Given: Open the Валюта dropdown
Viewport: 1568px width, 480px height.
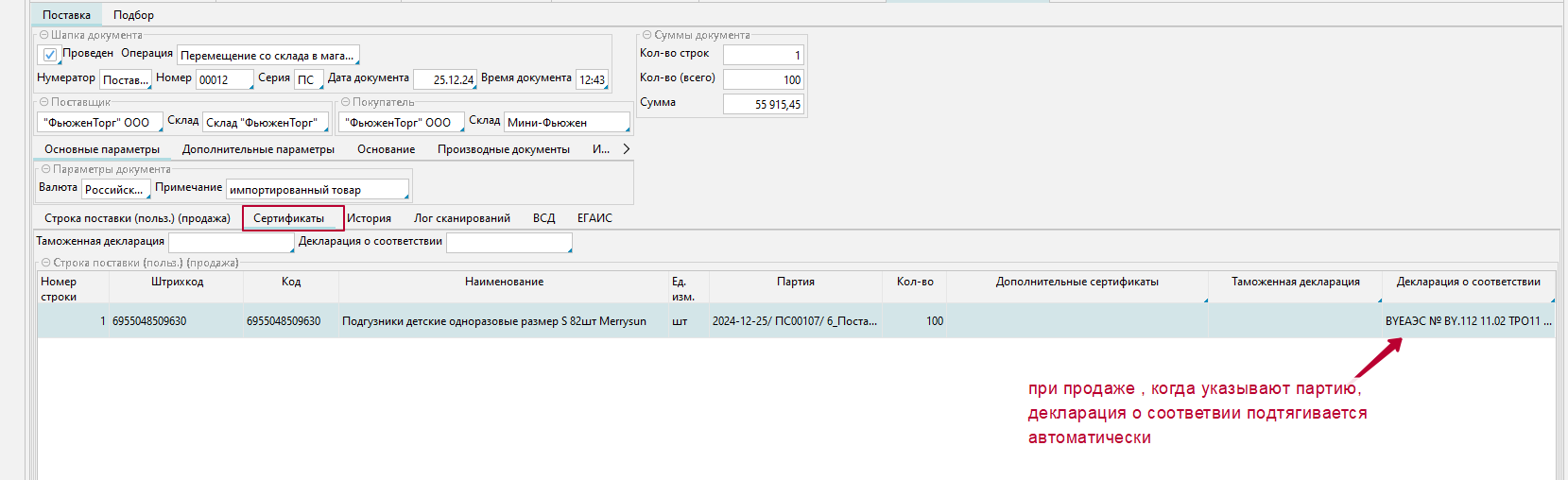Looking at the screenshot, I should 115,190.
